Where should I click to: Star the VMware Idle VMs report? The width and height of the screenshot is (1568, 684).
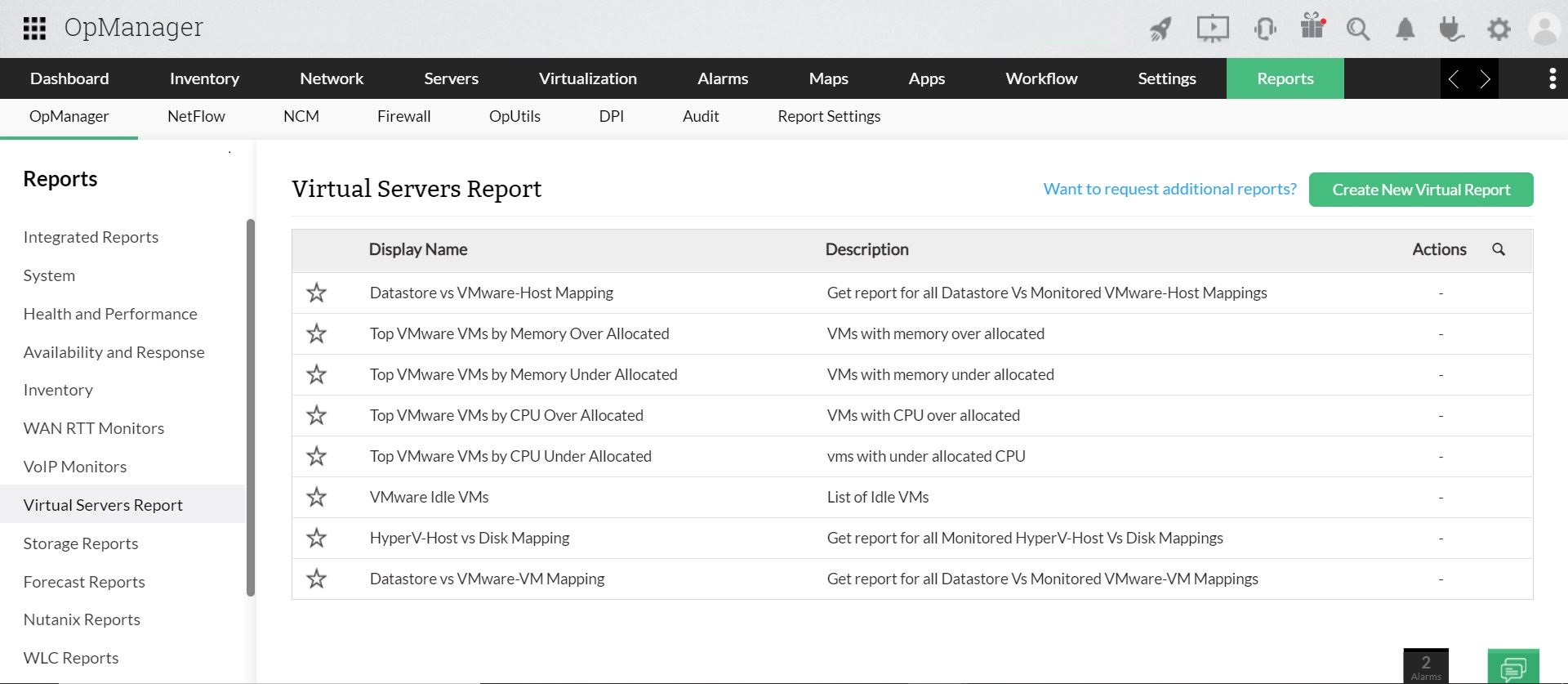coord(317,497)
